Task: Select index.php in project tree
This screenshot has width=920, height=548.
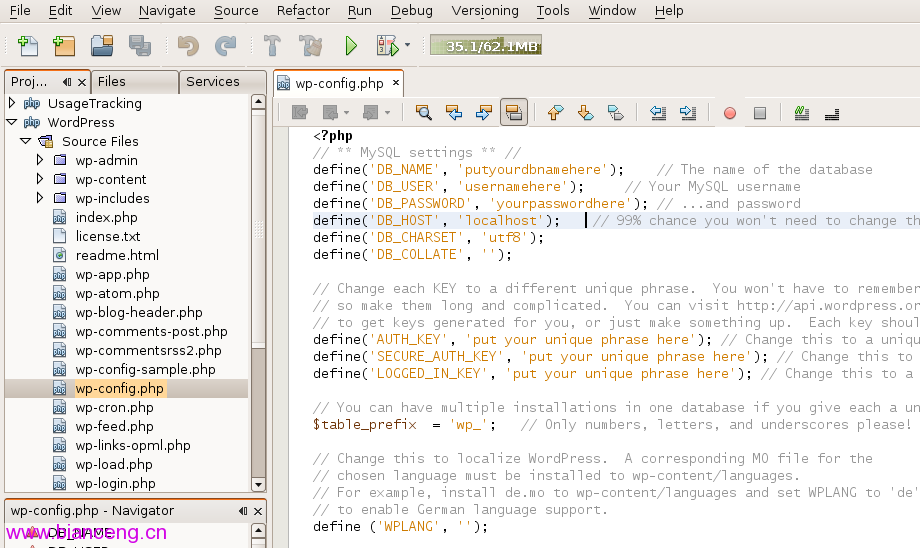Action: point(106,217)
